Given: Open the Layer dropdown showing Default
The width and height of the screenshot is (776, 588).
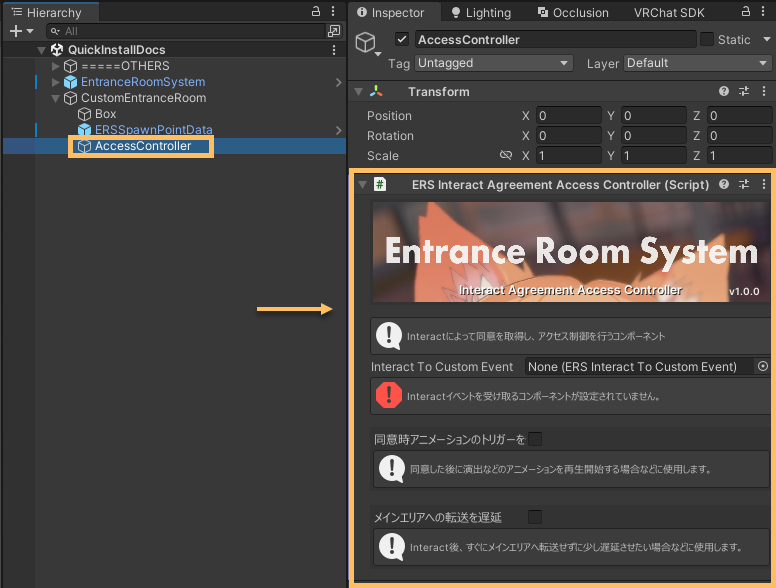Looking at the screenshot, I should [697, 63].
